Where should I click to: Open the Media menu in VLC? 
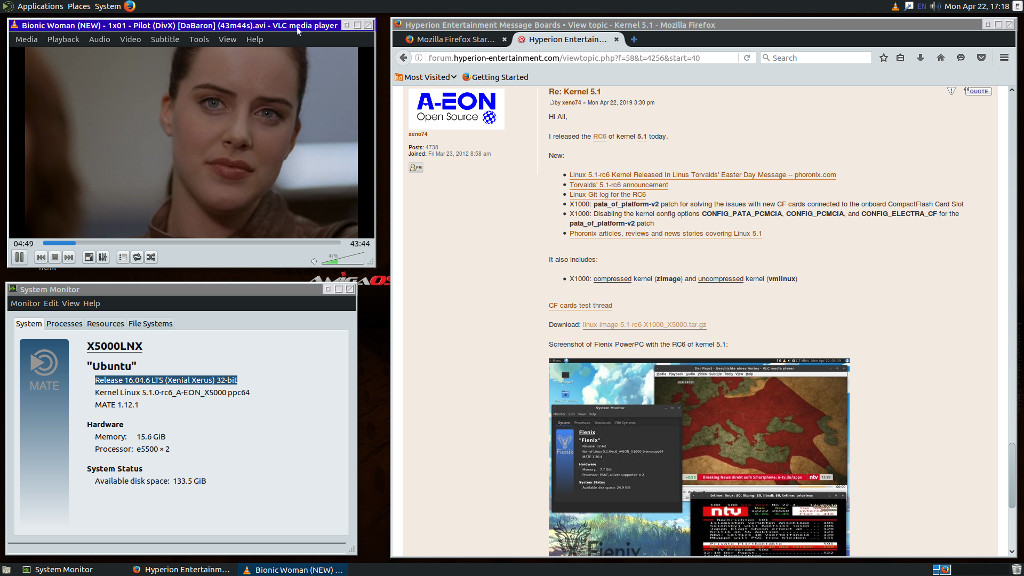click(26, 39)
